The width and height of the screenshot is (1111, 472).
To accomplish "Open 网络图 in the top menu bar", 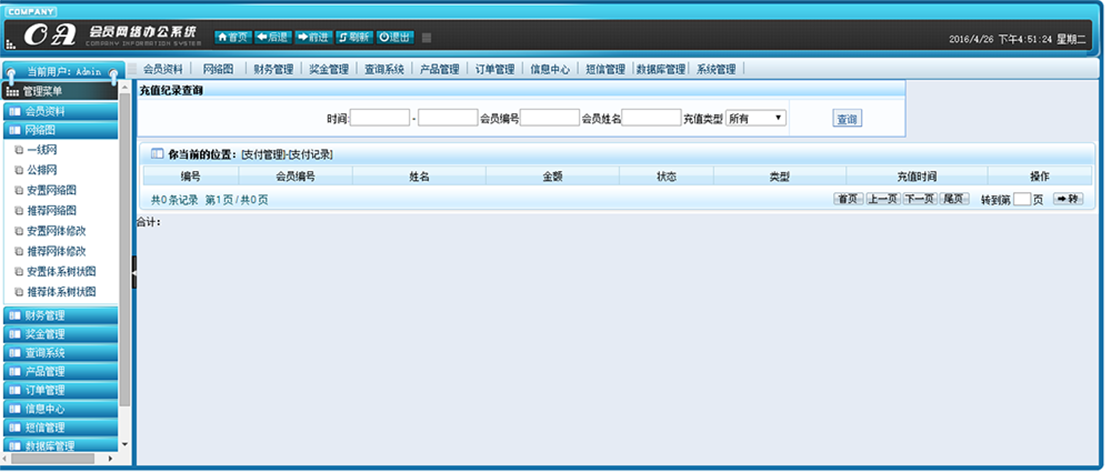I will coord(218,69).
